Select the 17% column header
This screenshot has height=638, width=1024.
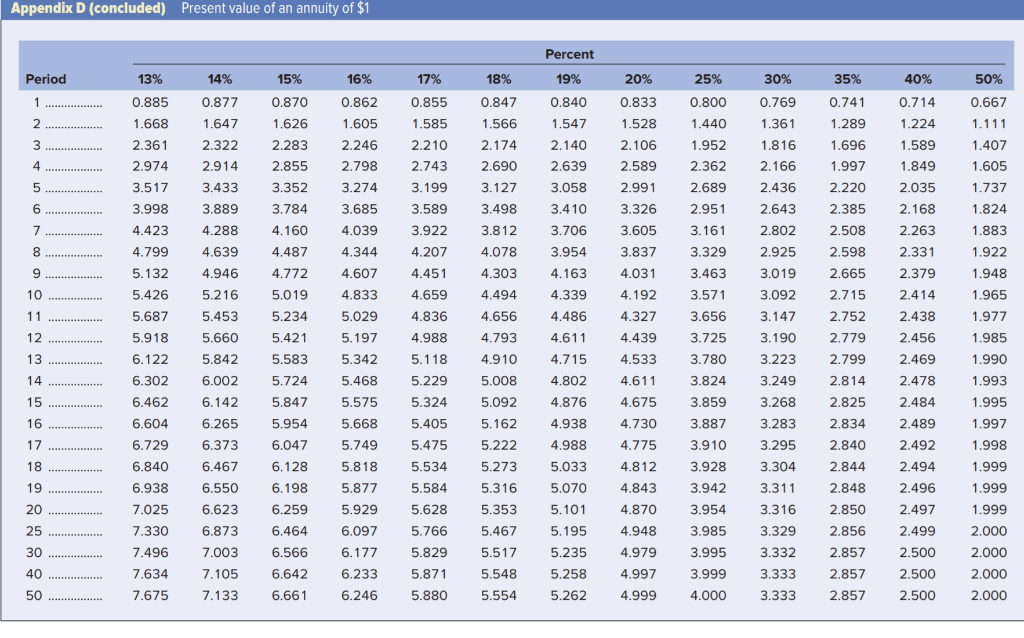[429, 79]
